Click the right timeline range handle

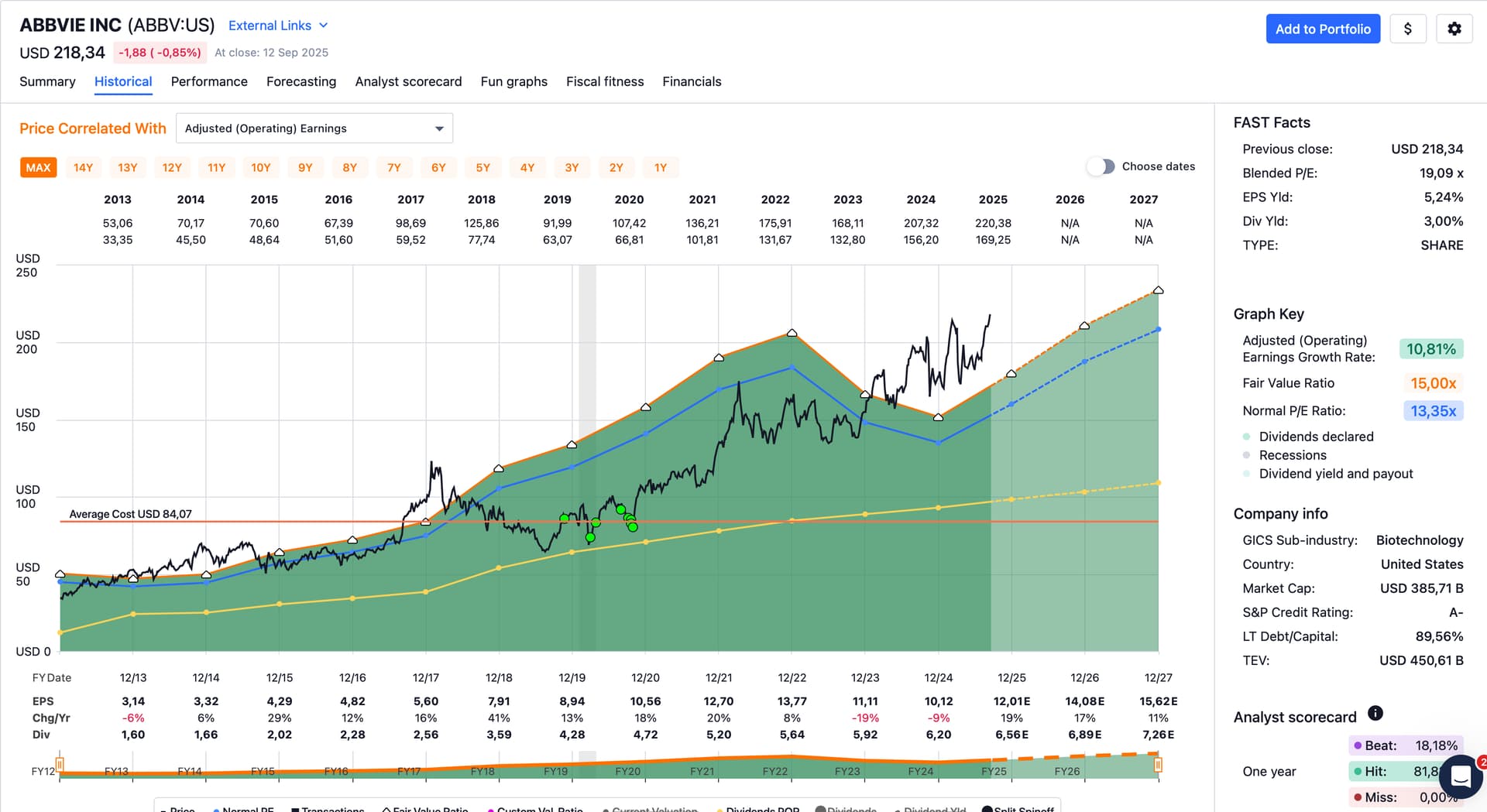[x=1158, y=765]
